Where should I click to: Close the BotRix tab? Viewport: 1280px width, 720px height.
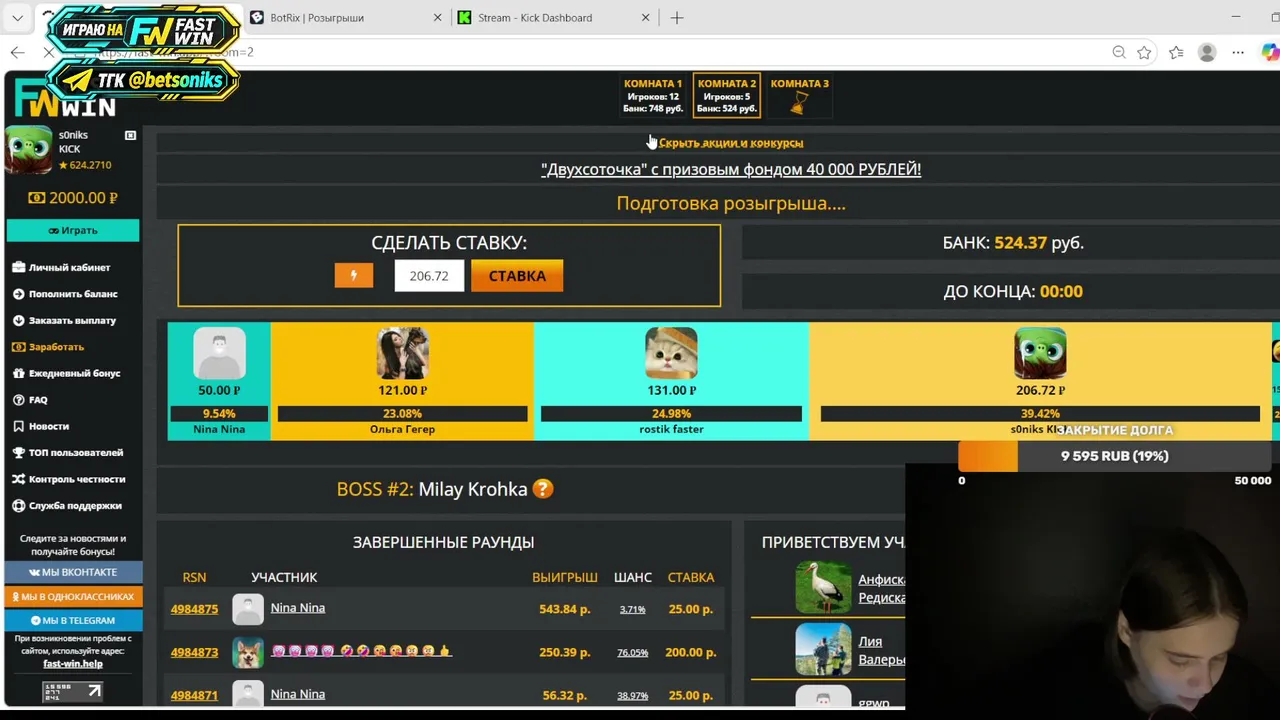[x=437, y=18]
